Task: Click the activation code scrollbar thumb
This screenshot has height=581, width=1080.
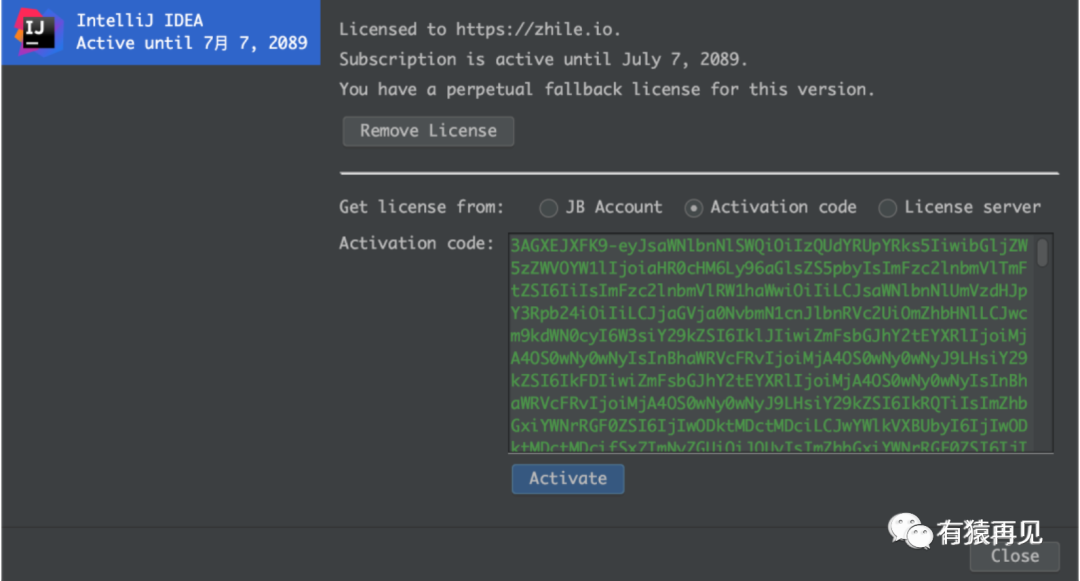Action: [1042, 253]
